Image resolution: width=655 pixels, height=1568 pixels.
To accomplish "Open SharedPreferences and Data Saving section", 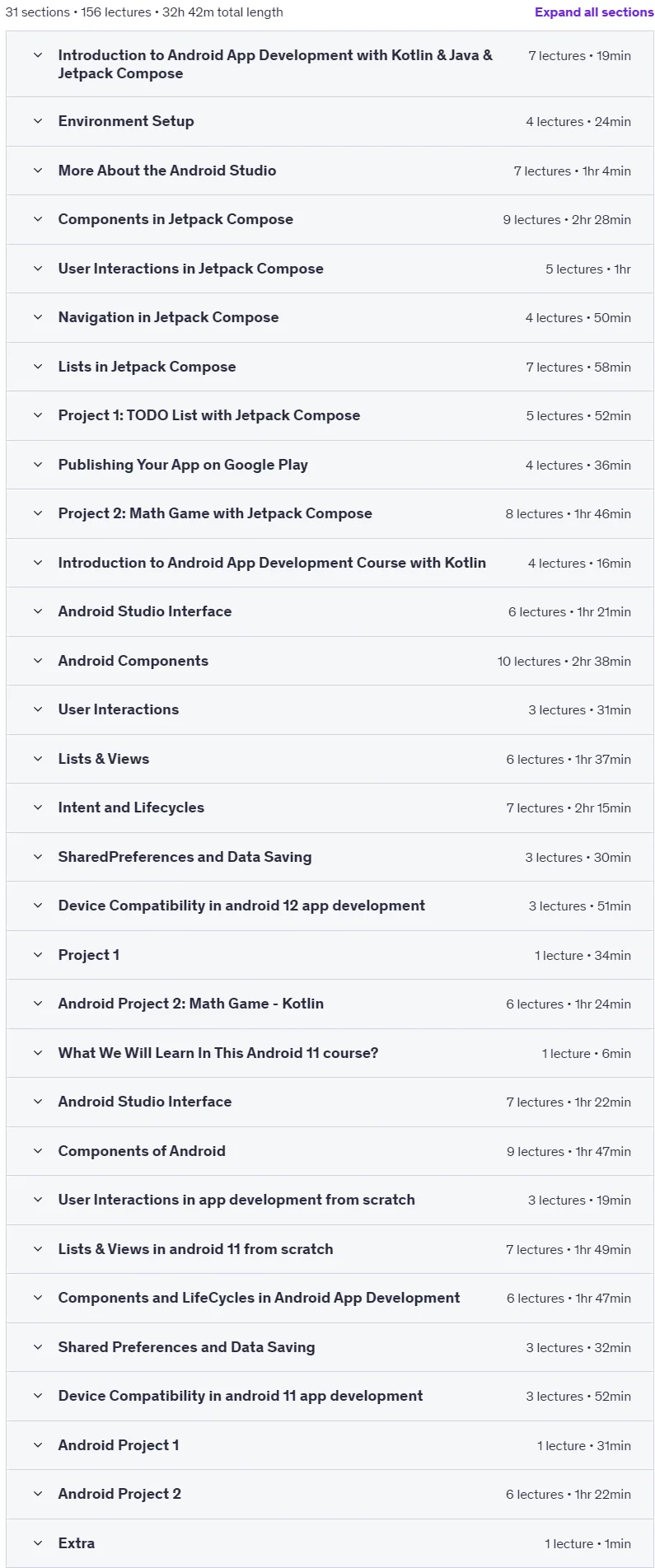I will point(330,857).
